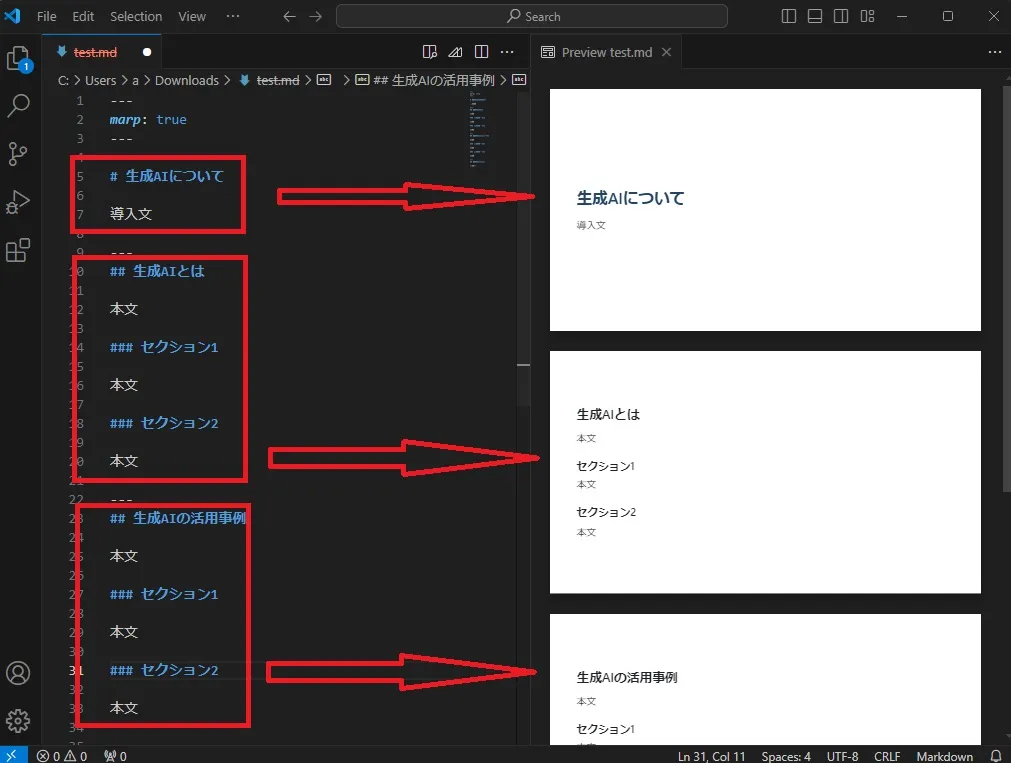Viewport: 1011px width, 763px height.
Task: Go to line and column indicator
Action: tap(711, 756)
